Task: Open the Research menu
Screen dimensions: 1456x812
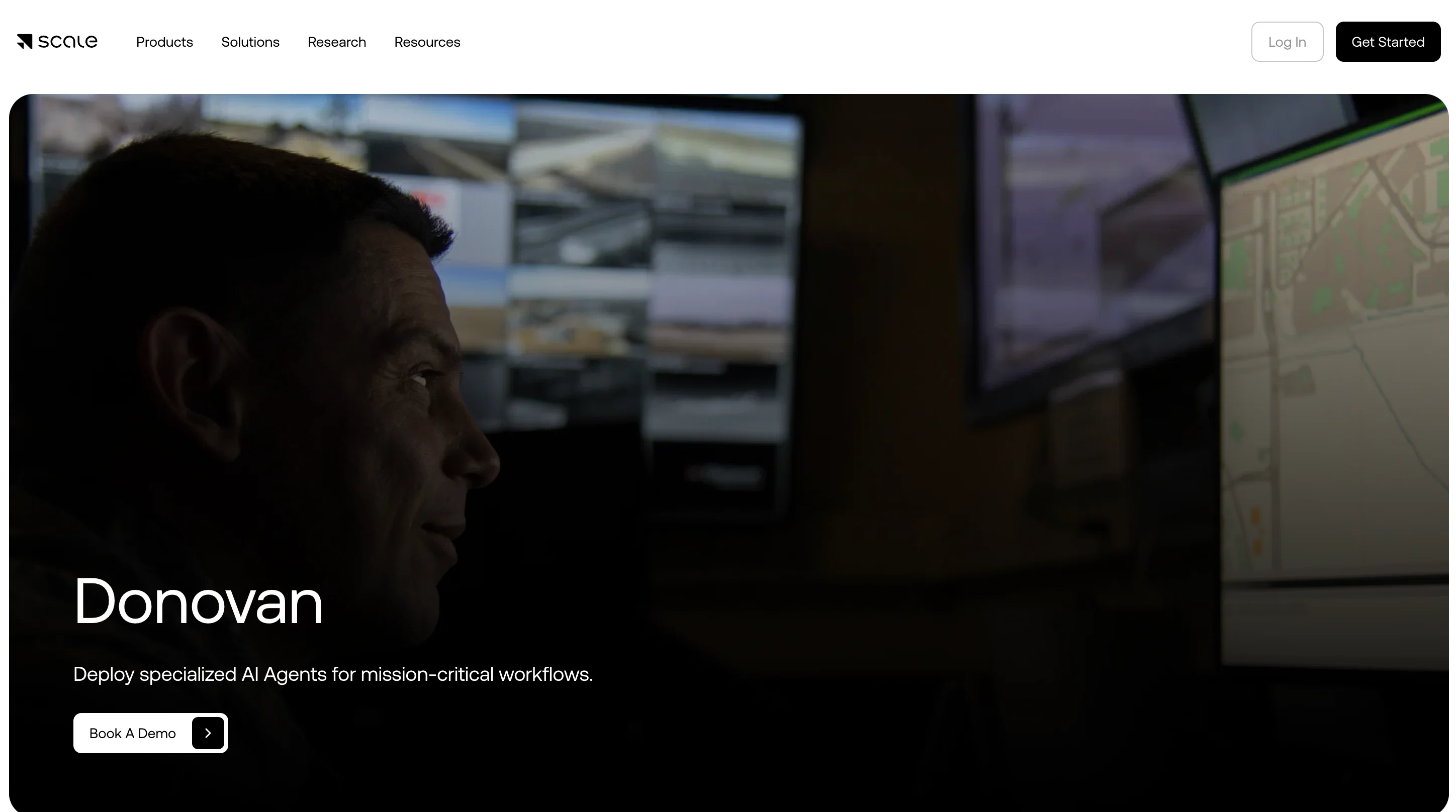Action: pos(337,42)
